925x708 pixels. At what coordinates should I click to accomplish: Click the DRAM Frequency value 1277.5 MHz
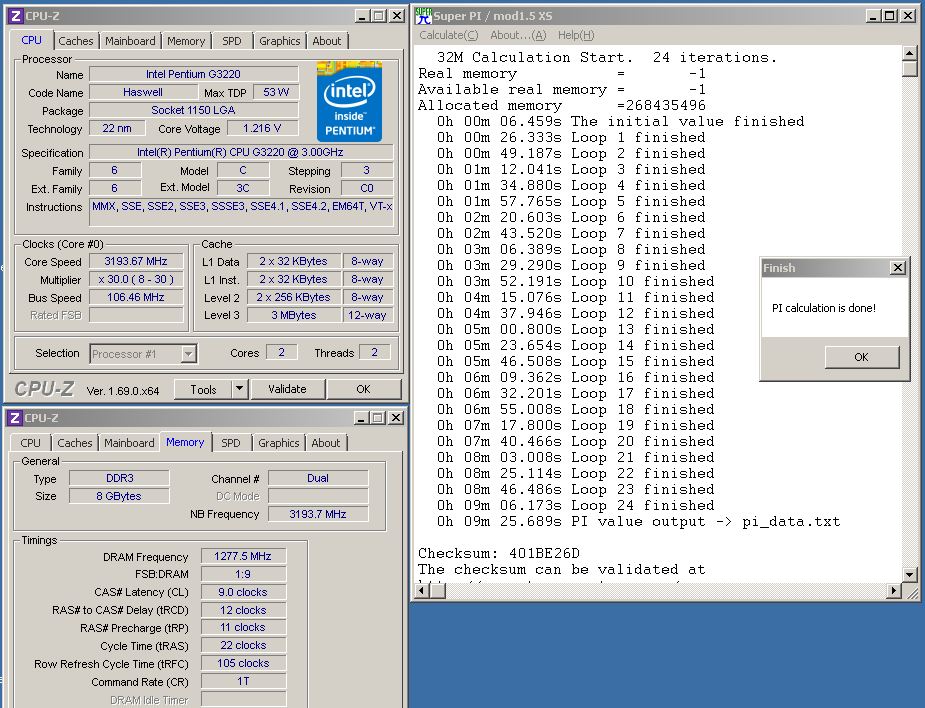point(243,556)
